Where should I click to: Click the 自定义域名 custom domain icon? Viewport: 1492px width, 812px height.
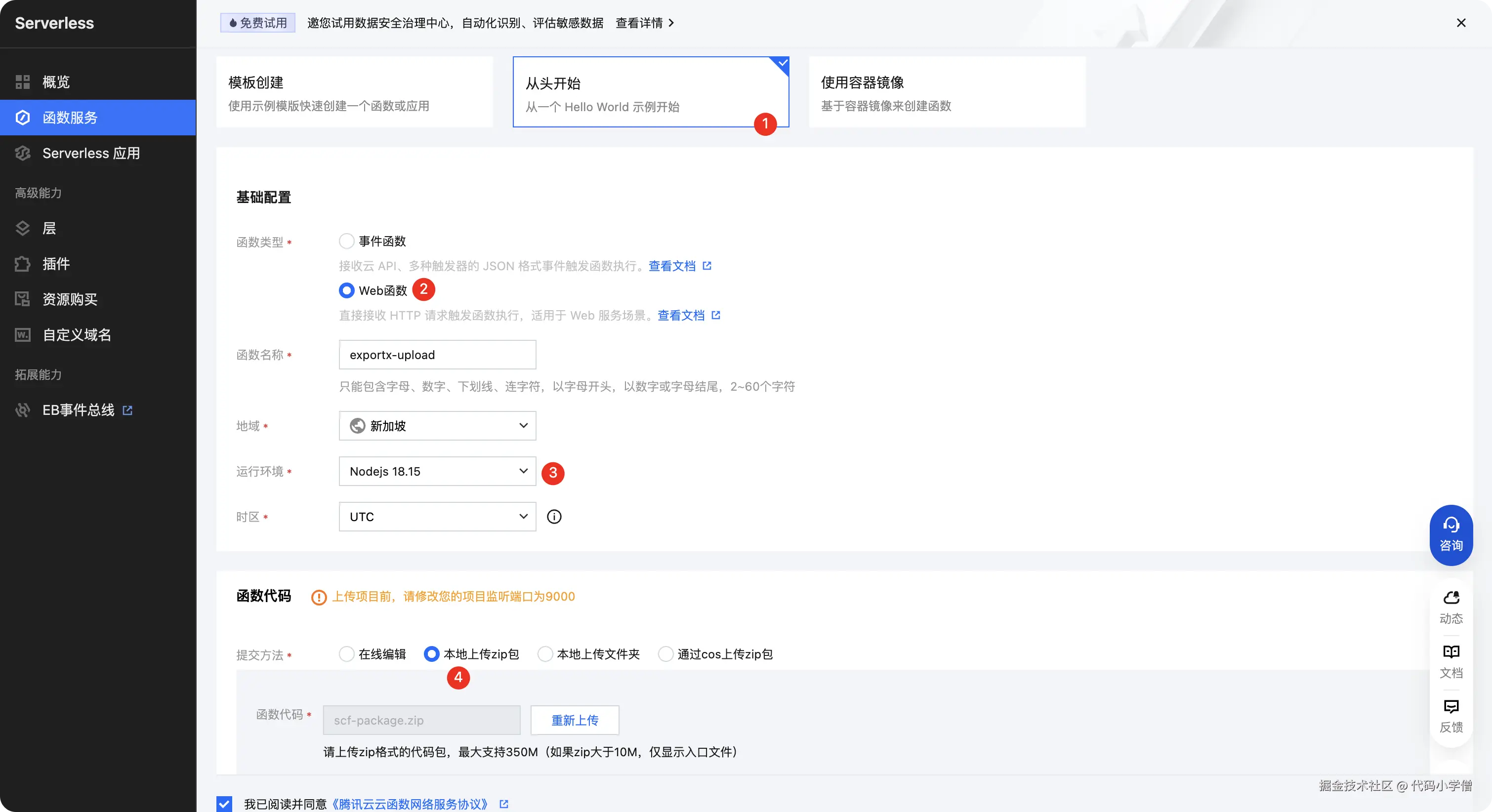pos(23,335)
